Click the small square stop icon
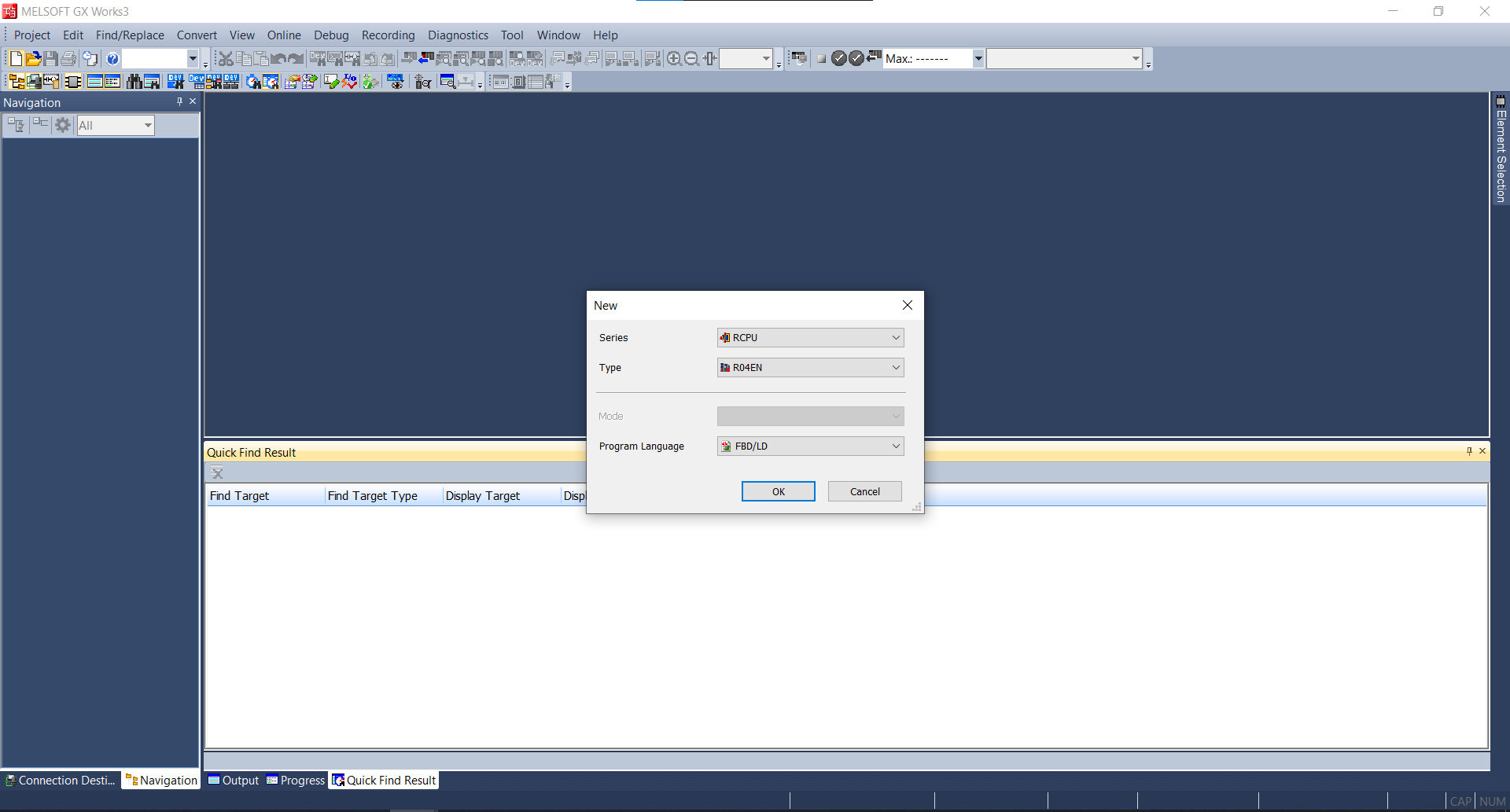Viewport: 1510px width, 812px height. click(x=822, y=59)
